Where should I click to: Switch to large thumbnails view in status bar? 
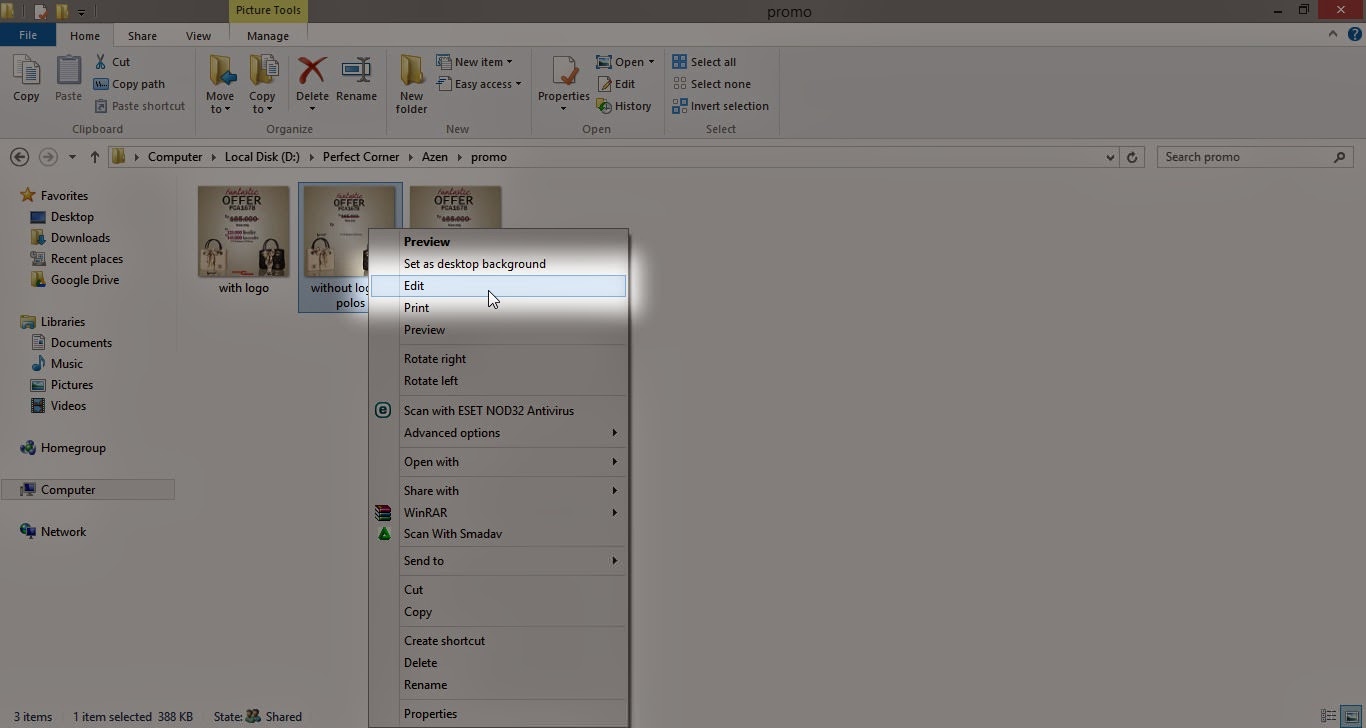1351,716
